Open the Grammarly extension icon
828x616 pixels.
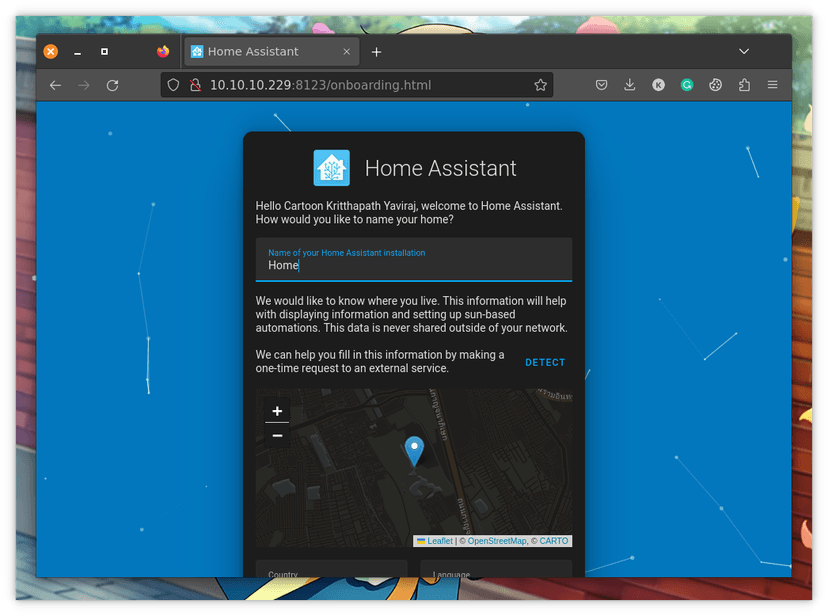click(687, 86)
